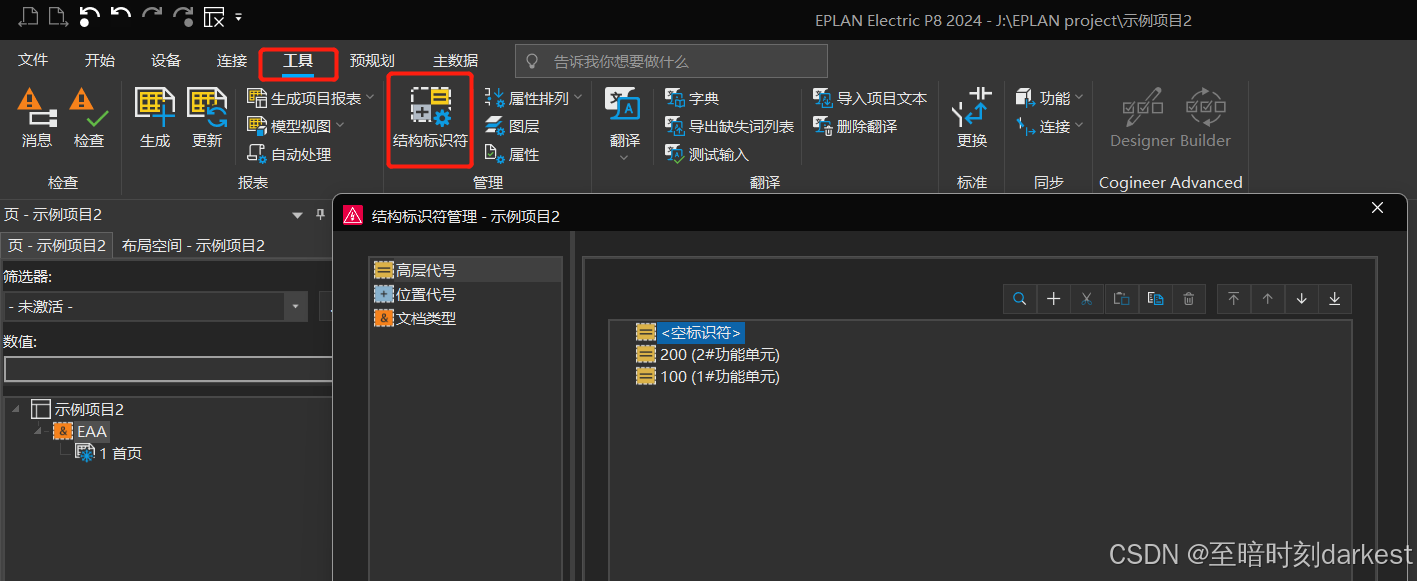Click 告诉我你想要做什么 search box
Viewport: 1417px width, 581px height.
(x=671, y=61)
